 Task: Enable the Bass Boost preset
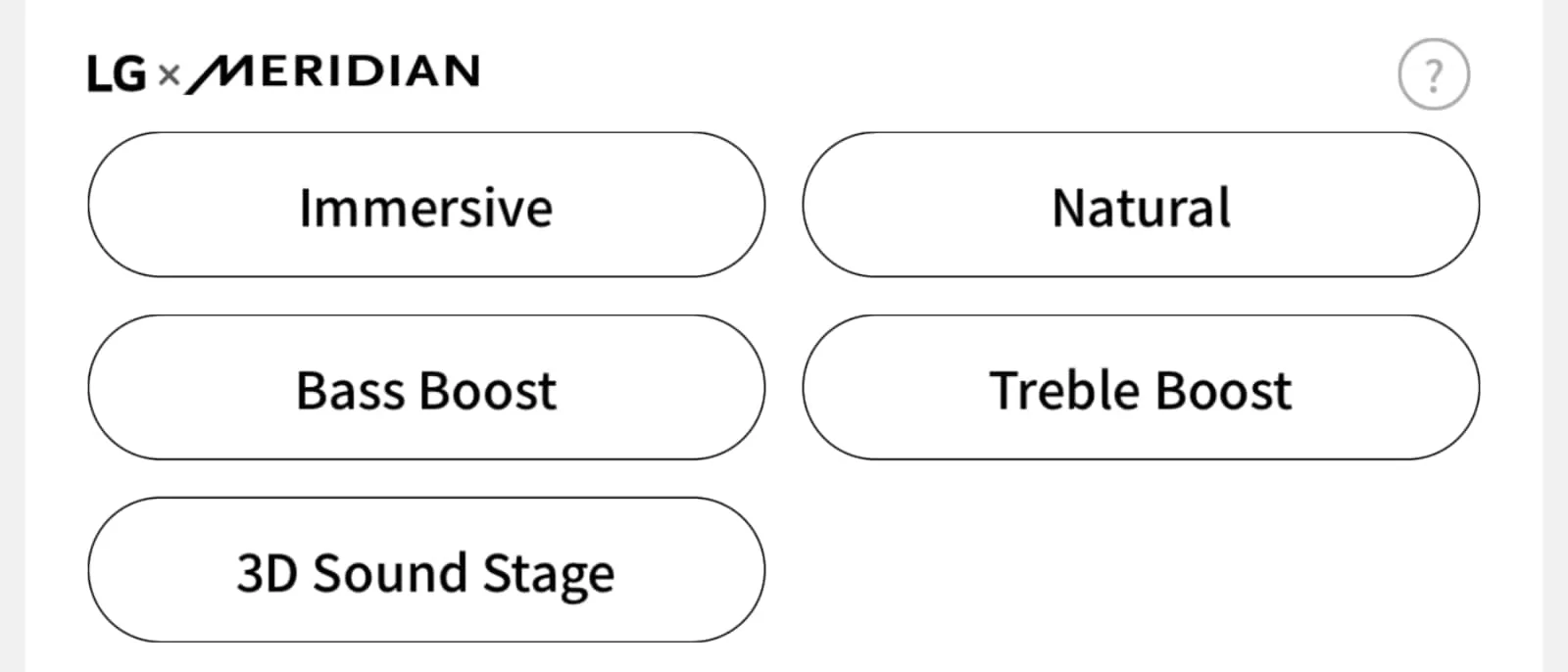(x=426, y=388)
